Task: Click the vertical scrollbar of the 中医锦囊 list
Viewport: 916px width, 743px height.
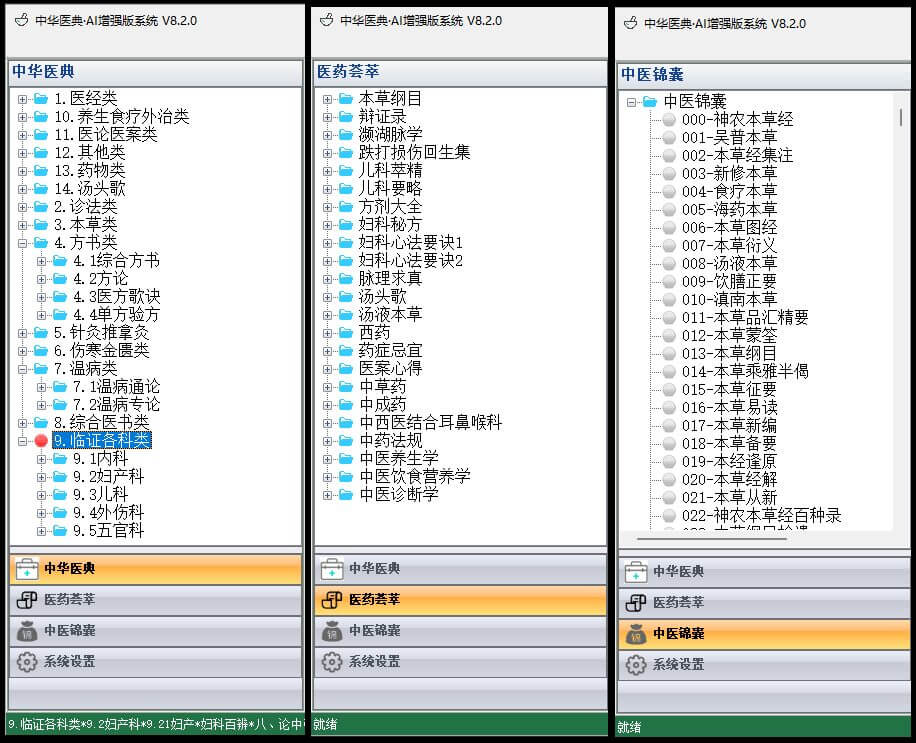Action: 901,118
